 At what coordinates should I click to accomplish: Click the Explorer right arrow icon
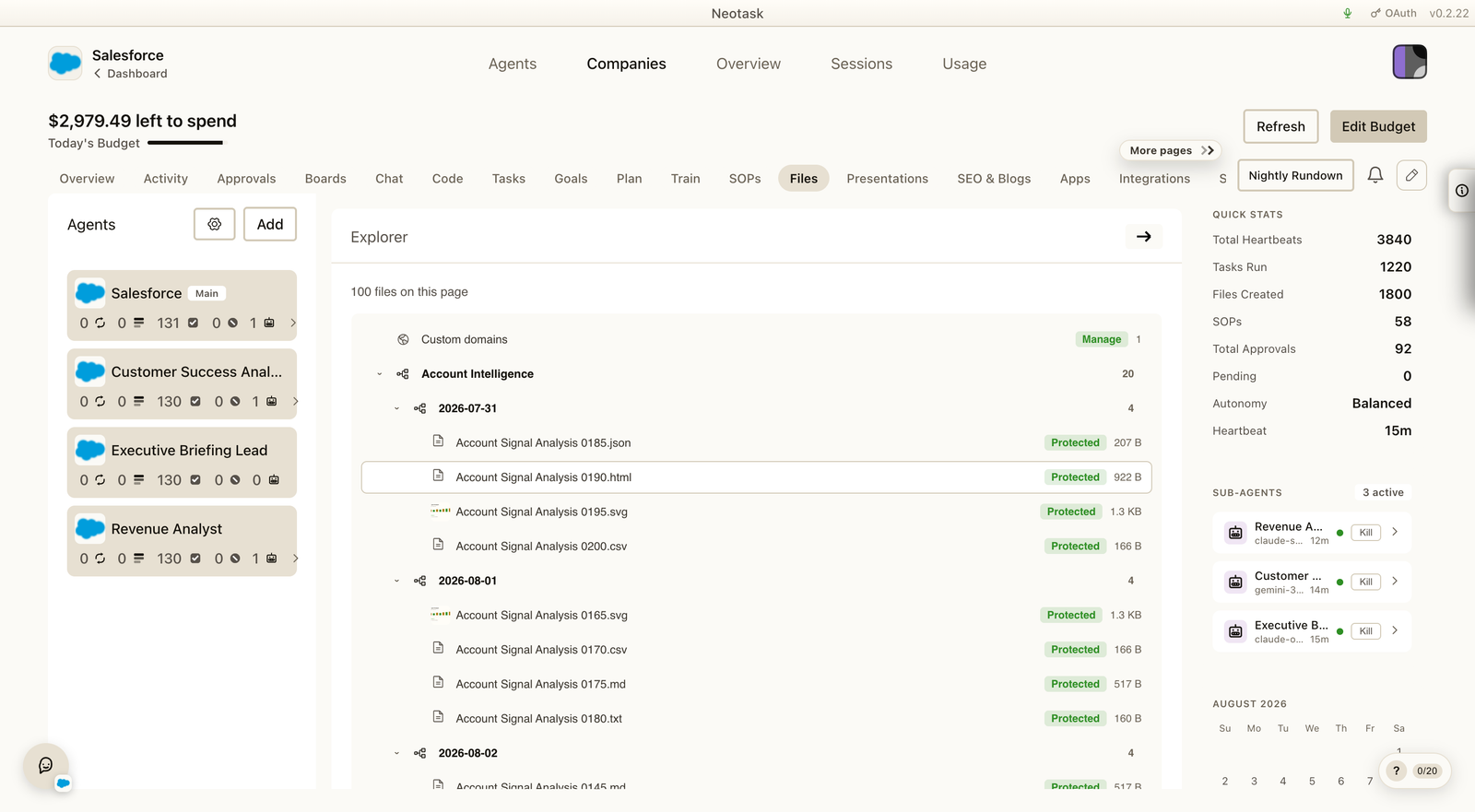[x=1144, y=237]
